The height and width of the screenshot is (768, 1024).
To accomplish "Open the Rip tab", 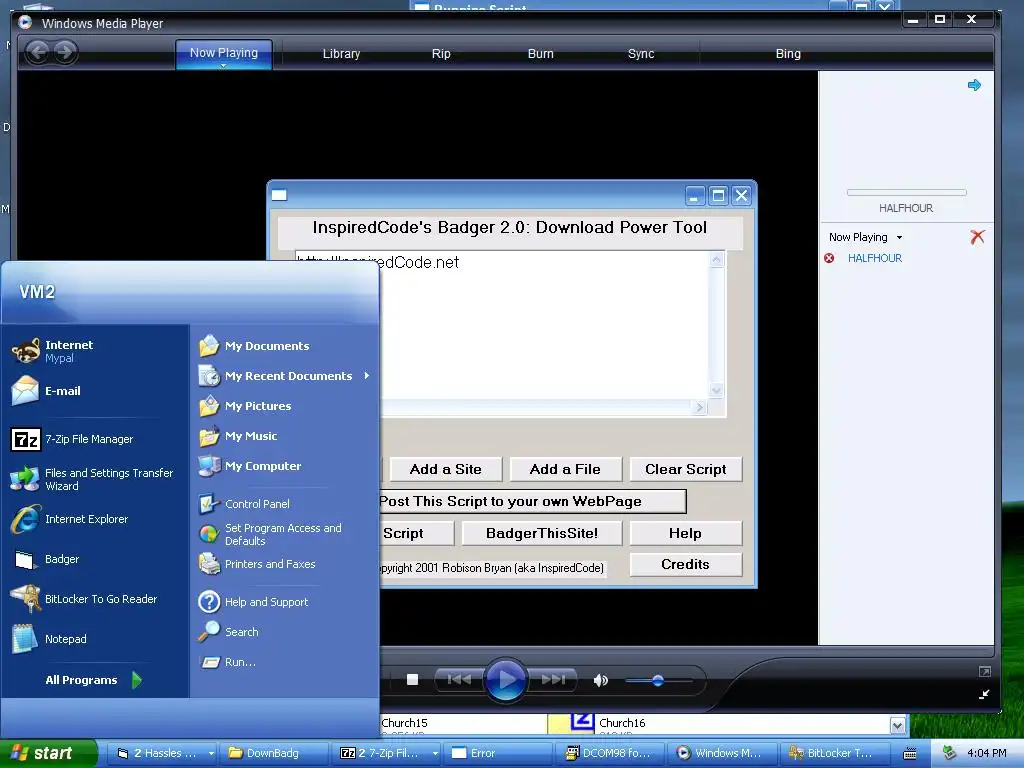I will 441,54.
